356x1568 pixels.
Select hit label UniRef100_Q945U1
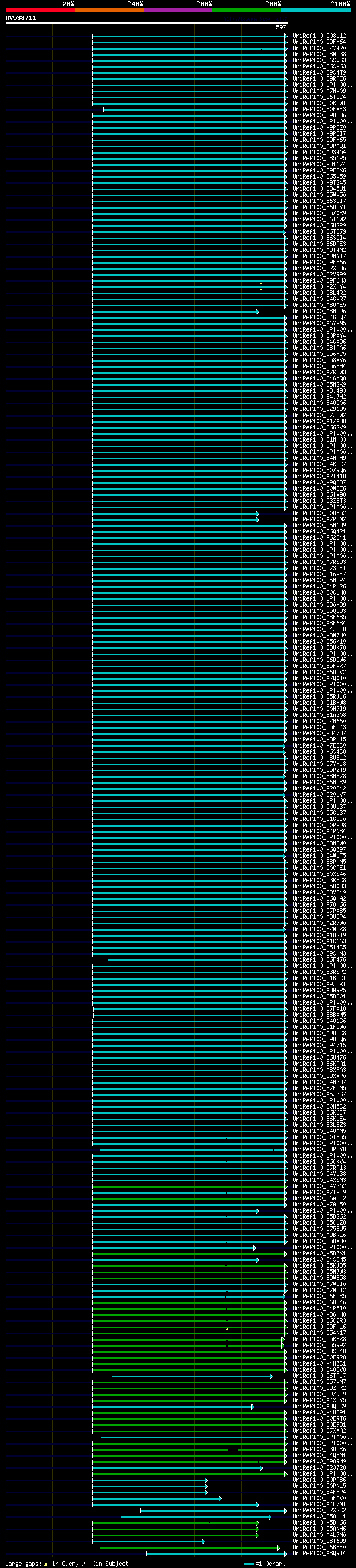tap(319, 189)
